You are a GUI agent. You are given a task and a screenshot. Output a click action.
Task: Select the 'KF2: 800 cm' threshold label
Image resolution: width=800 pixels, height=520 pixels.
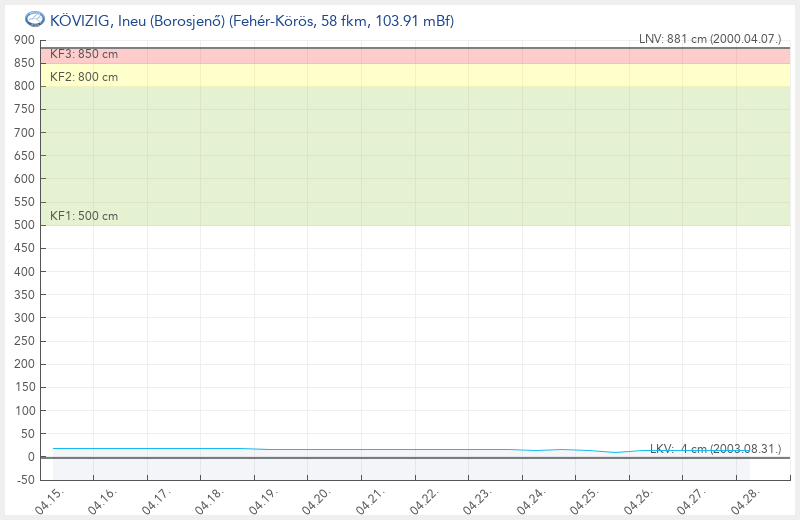(84, 77)
